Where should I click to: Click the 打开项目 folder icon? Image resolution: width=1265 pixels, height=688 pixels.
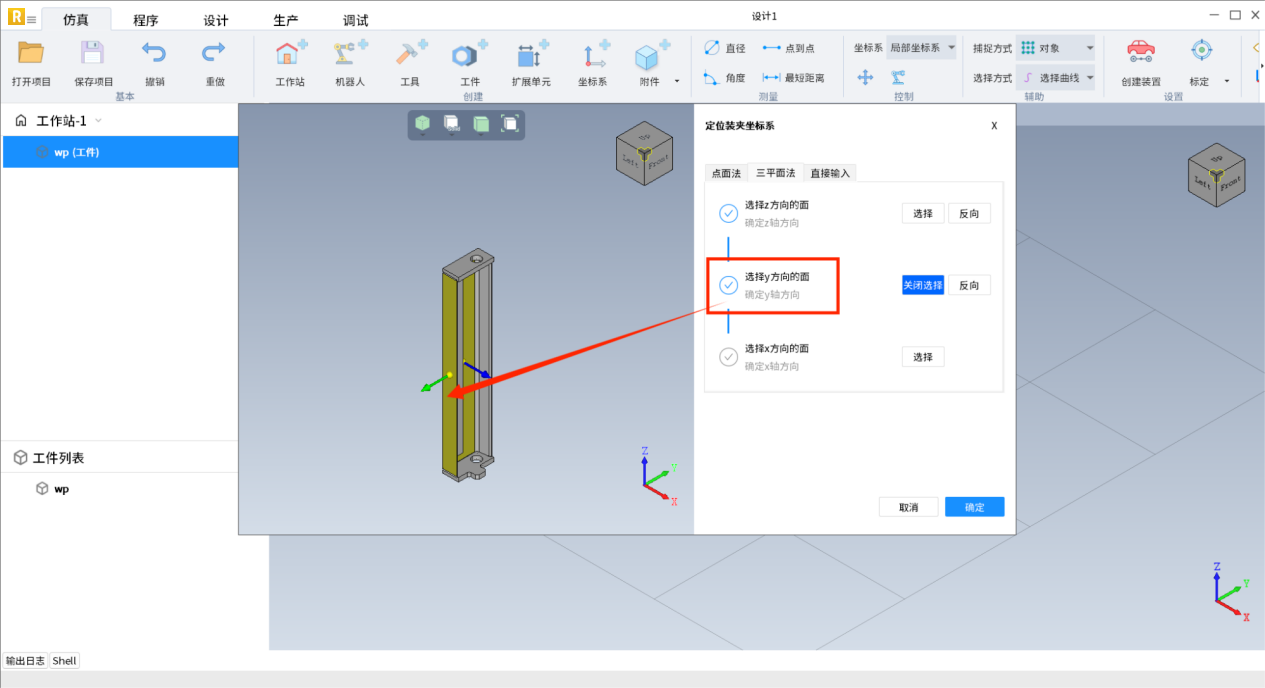pyautogui.click(x=31, y=53)
